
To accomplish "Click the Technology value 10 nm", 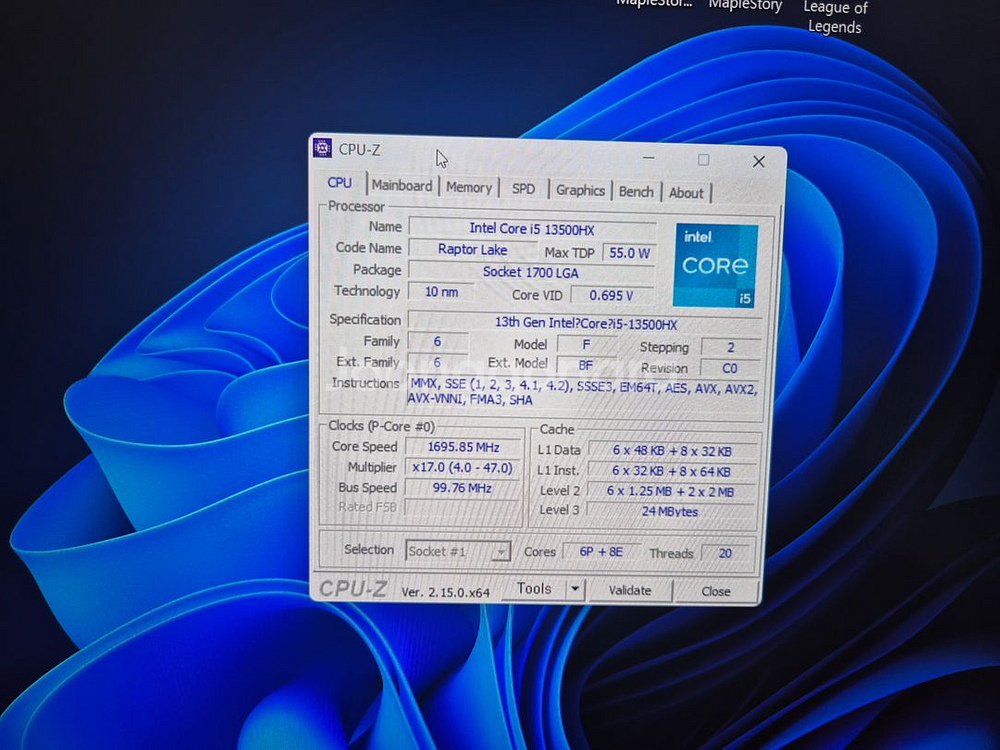I will [x=441, y=292].
